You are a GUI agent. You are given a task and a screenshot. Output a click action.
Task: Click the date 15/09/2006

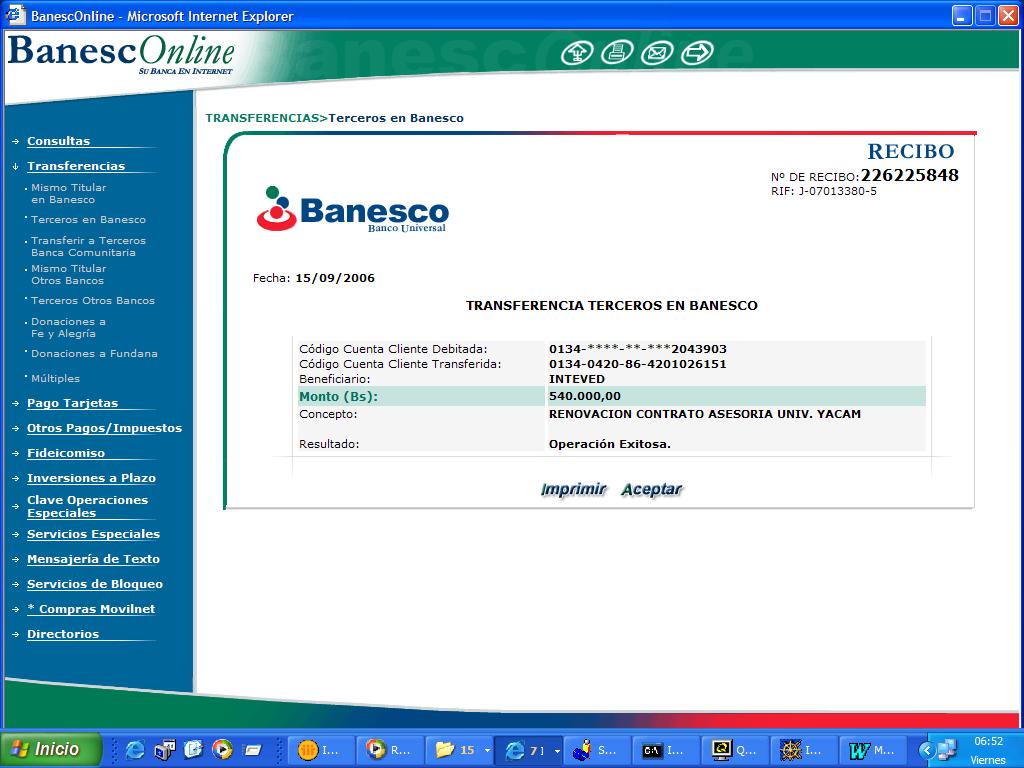click(x=335, y=278)
